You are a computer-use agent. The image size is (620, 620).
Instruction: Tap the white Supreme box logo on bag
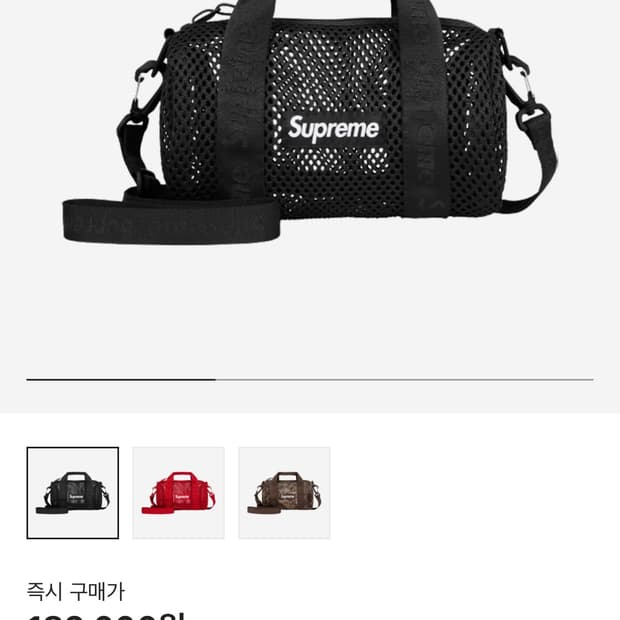click(334, 129)
